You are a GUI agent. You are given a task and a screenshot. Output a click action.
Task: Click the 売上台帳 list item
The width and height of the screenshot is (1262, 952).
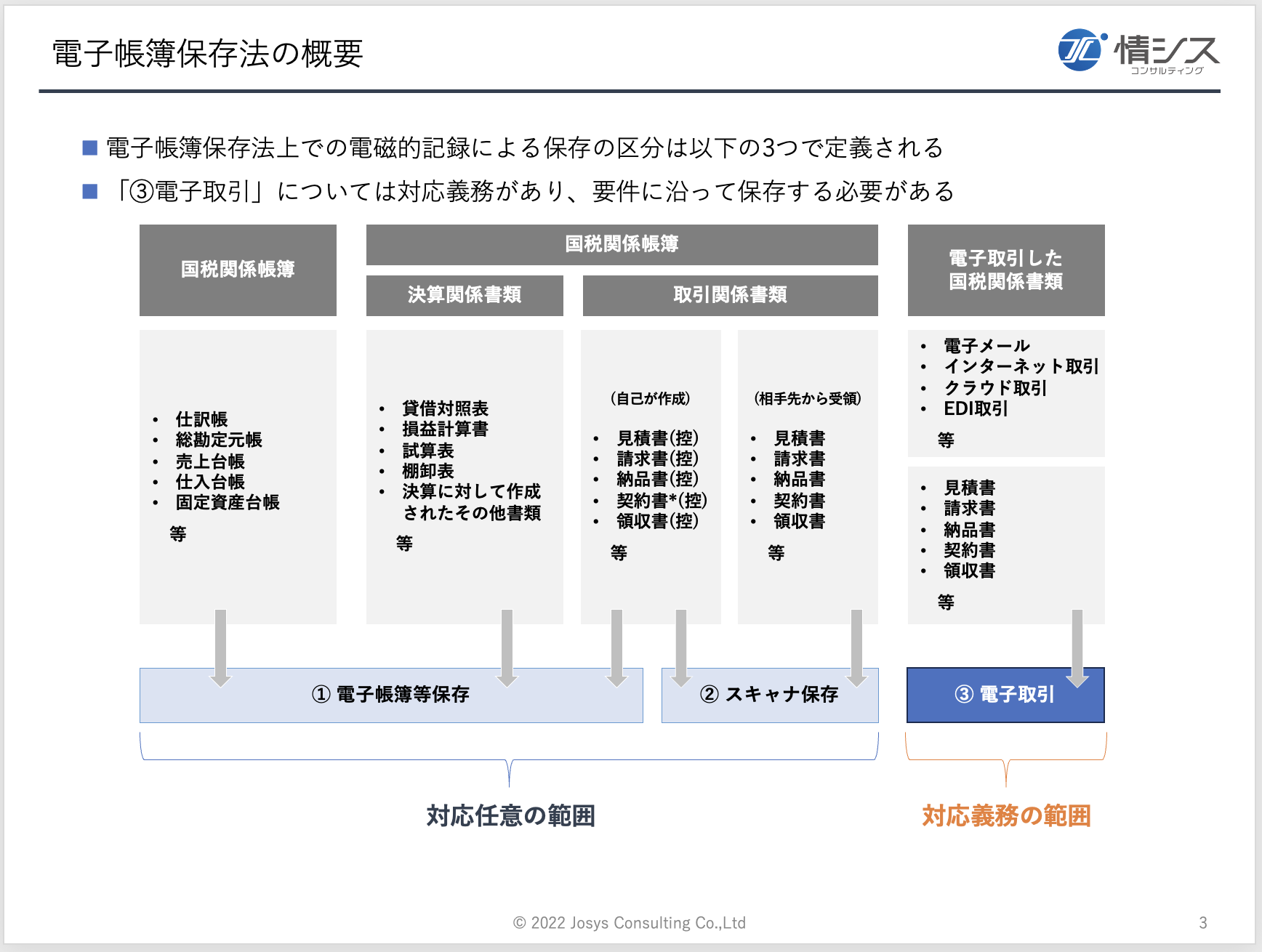pos(210,461)
